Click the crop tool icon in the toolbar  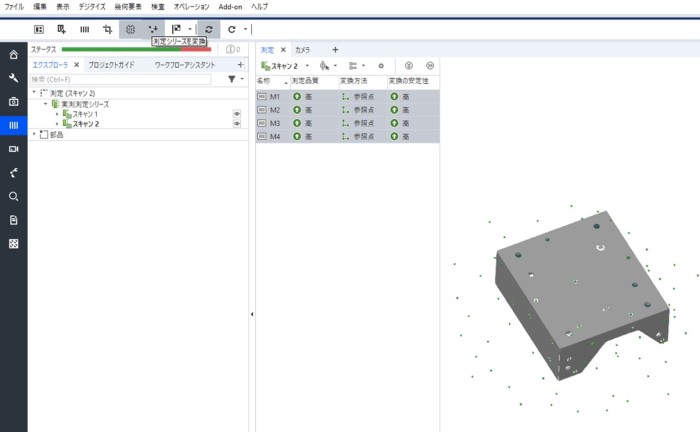point(107,29)
